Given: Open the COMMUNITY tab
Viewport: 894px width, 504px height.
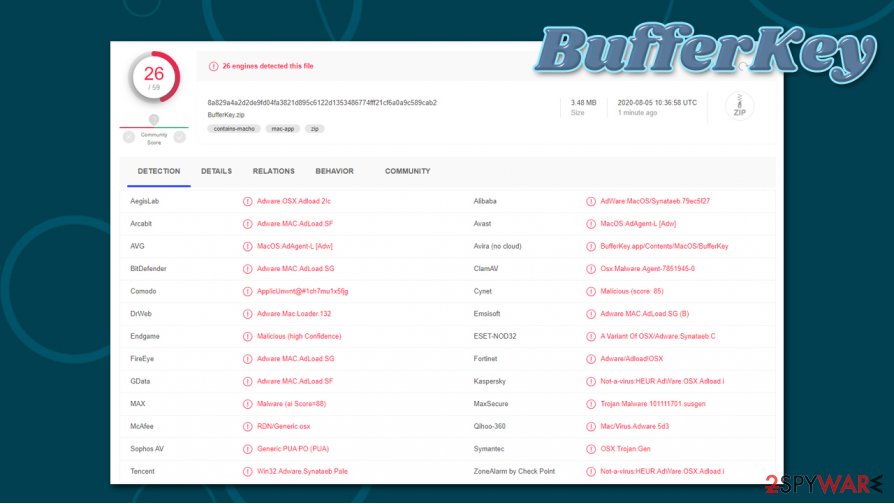Looking at the screenshot, I should pos(407,171).
